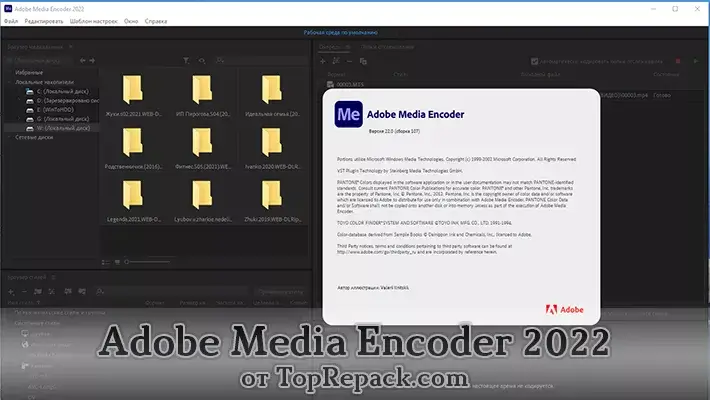Select drive W: (Локальный диск)
This screenshot has width=710, height=400.
coord(58,128)
